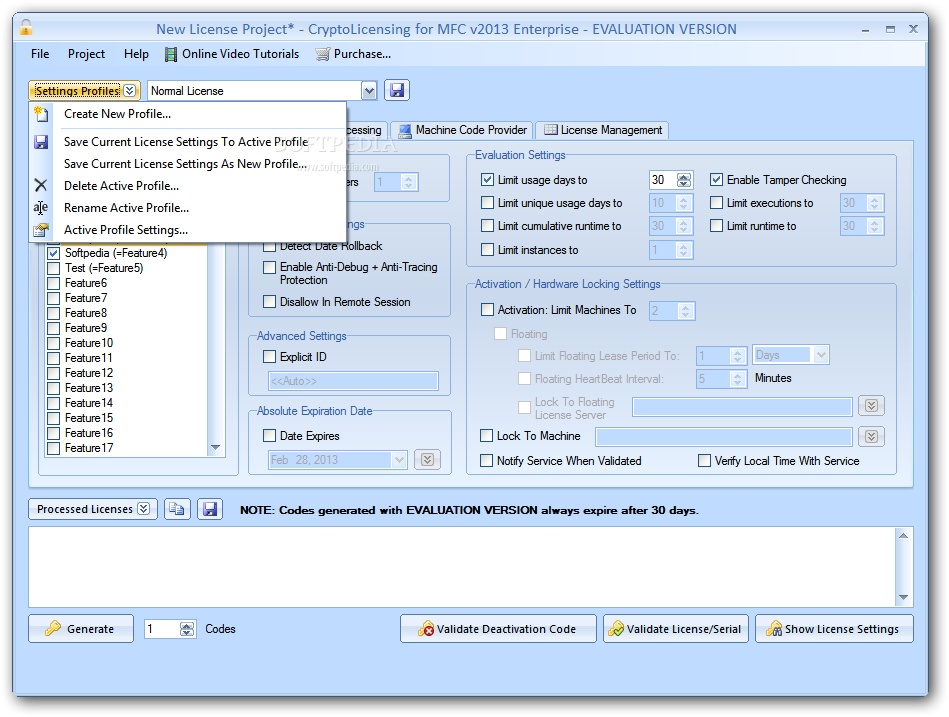This screenshot has width=949, height=717.
Task: Click the Validate License/Serial key icon
Action: pos(616,629)
